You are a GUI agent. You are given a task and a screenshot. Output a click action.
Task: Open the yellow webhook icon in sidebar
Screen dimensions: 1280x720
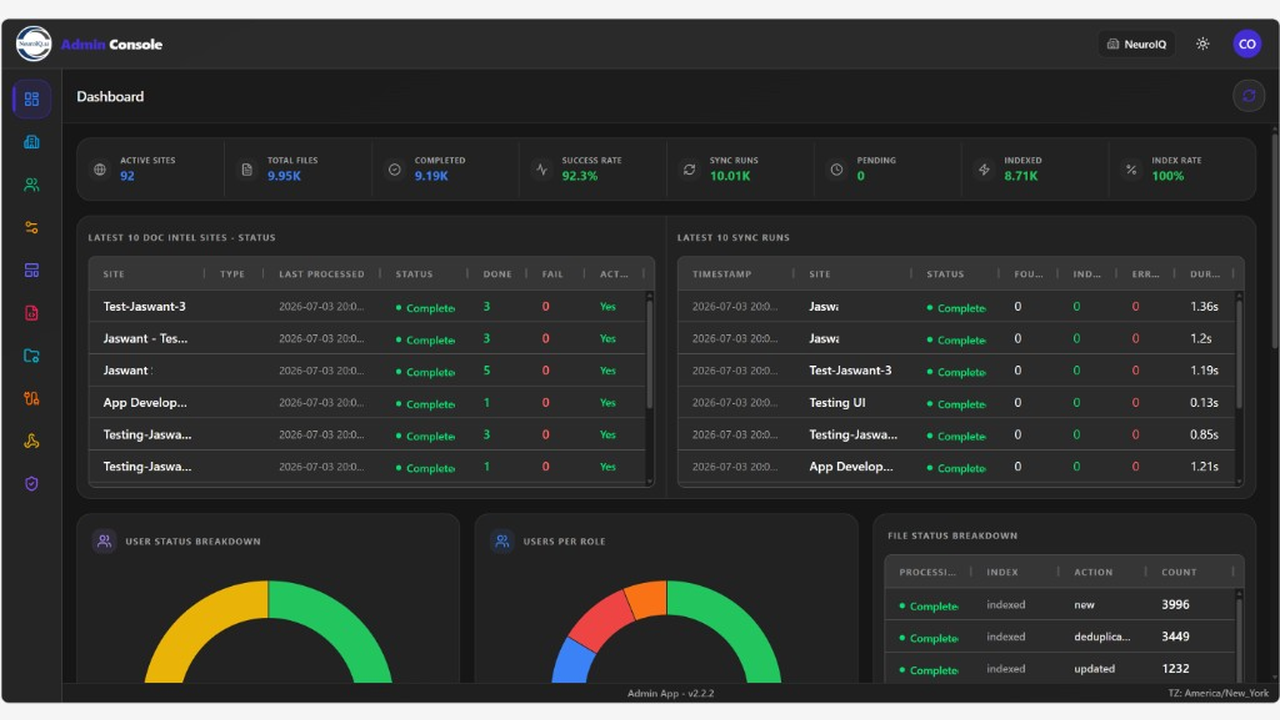point(32,441)
